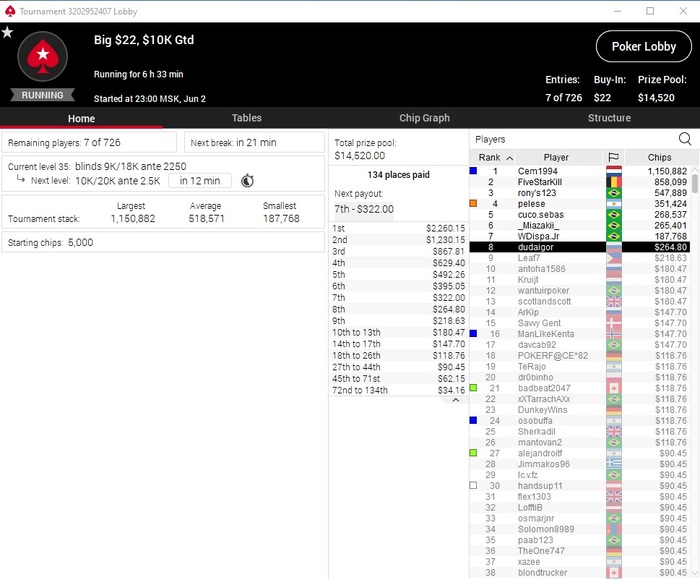Click the level clock timer icon
Image resolution: width=700 pixels, height=580 pixels.
point(247,180)
